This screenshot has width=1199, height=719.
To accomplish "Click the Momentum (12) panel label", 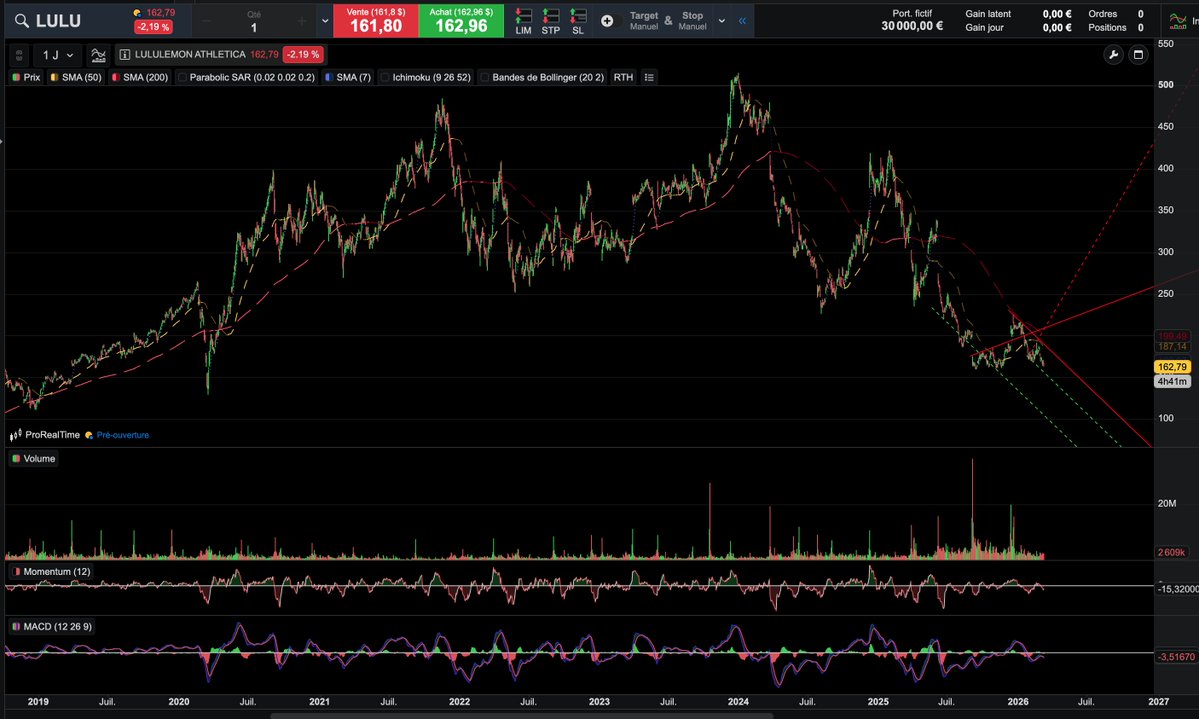I will pos(57,571).
